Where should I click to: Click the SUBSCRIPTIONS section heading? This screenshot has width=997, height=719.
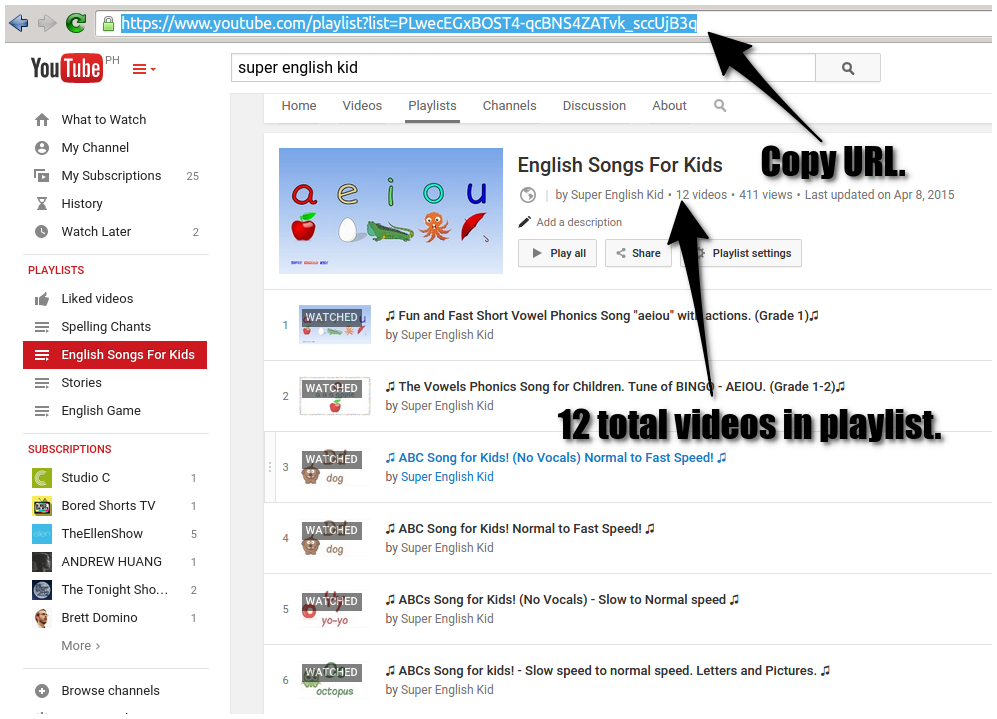pyautogui.click(x=69, y=449)
